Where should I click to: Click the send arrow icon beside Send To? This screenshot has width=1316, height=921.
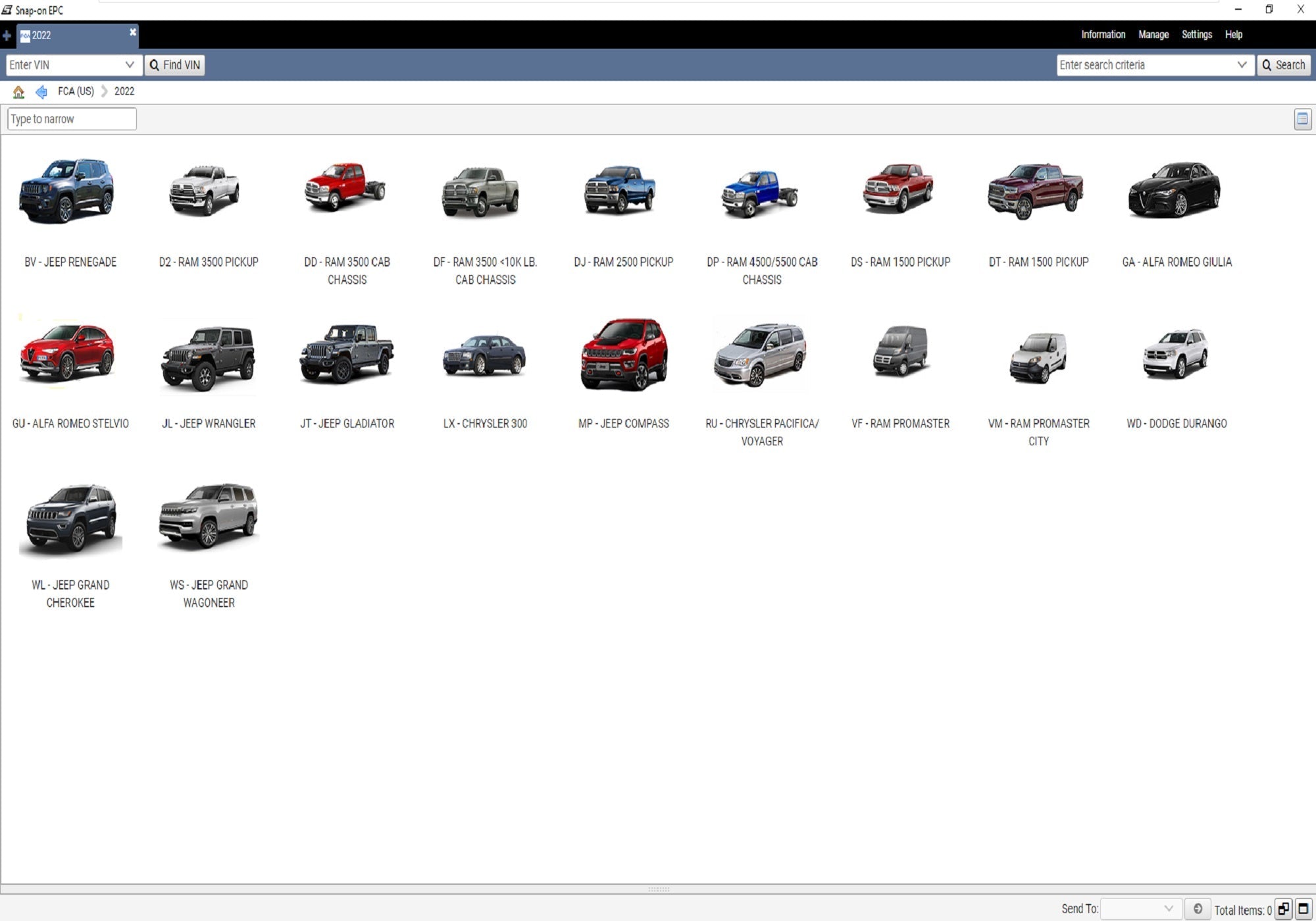(1198, 909)
